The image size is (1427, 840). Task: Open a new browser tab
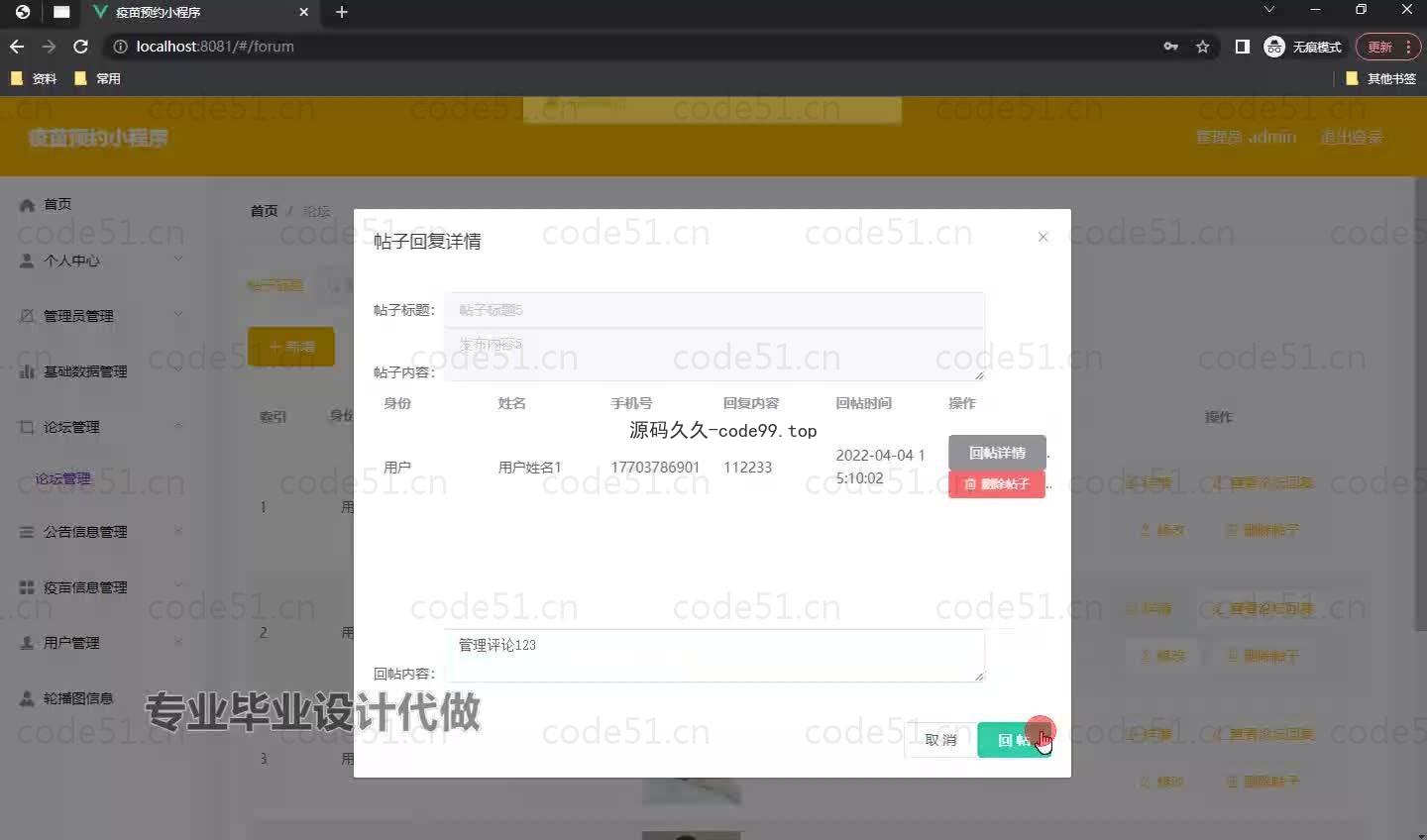(341, 12)
